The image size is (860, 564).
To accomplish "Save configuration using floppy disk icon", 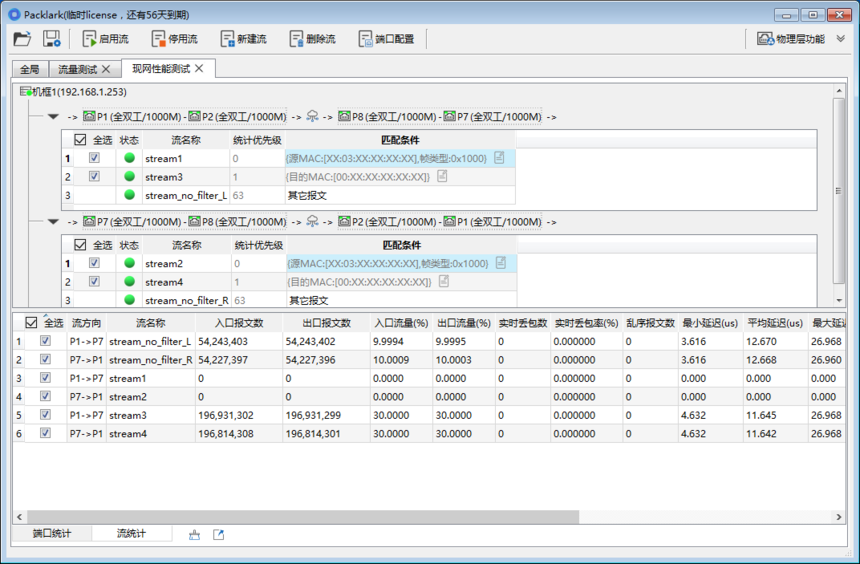I will point(52,38).
